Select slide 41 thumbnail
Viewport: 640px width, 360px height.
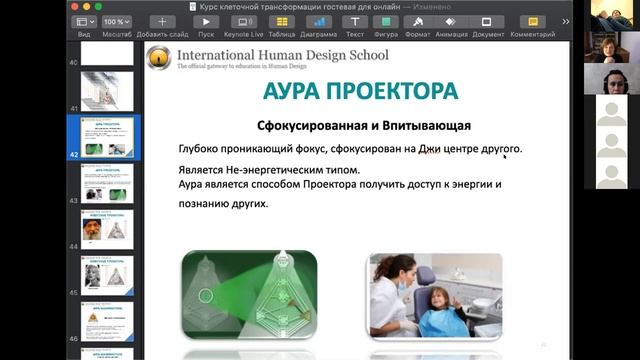pyautogui.click(x=107, y=91)
